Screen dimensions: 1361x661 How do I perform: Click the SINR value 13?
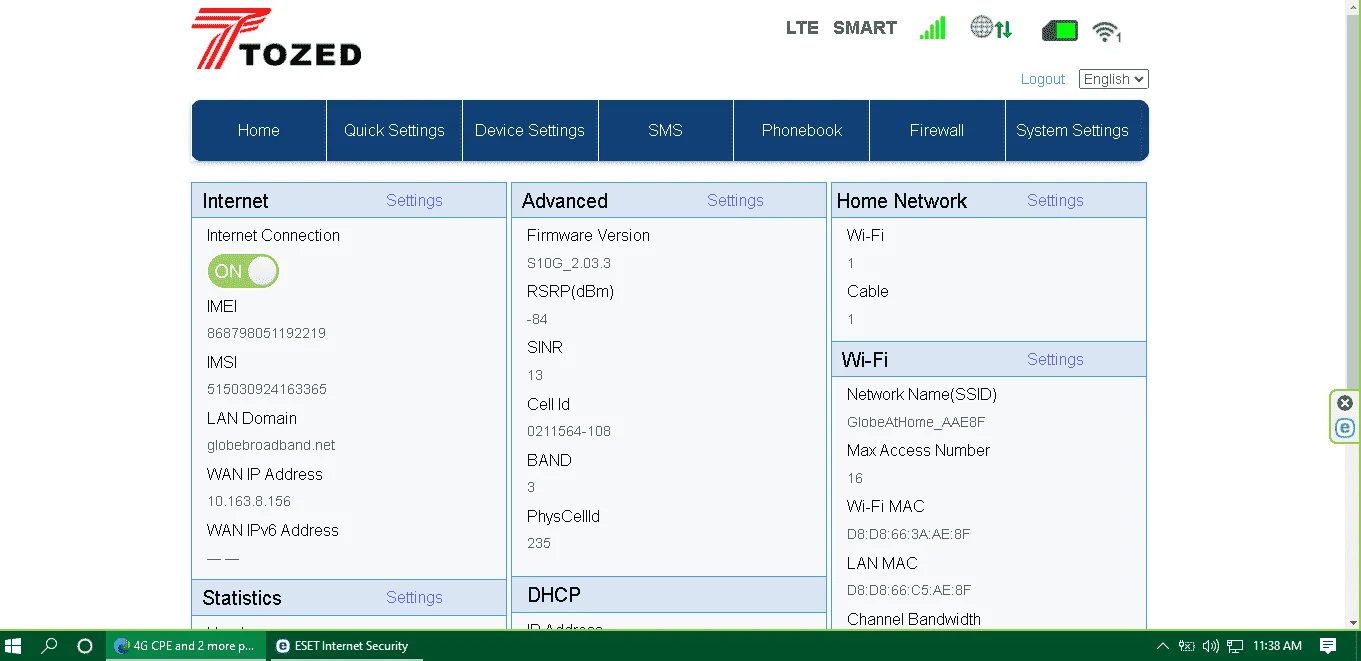(x=535, y=375)
